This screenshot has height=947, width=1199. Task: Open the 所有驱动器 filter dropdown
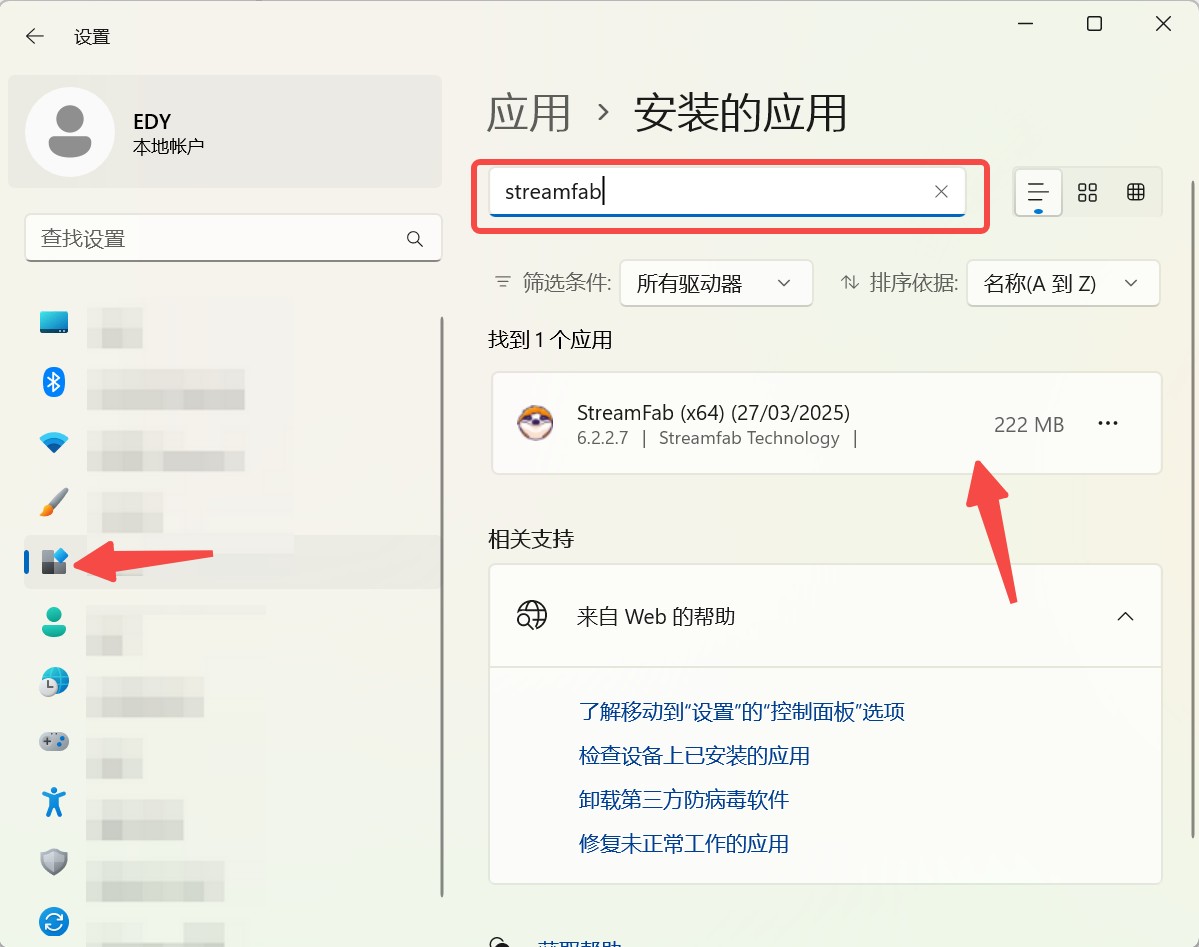716,283
